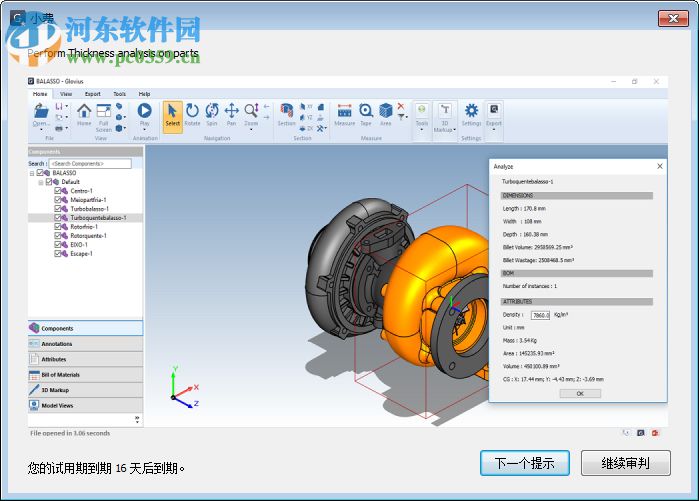This screenshot has height=501, width=699.
Task: Uncheck the Turbobalasso-1 component
Action: tap(58, 208)
